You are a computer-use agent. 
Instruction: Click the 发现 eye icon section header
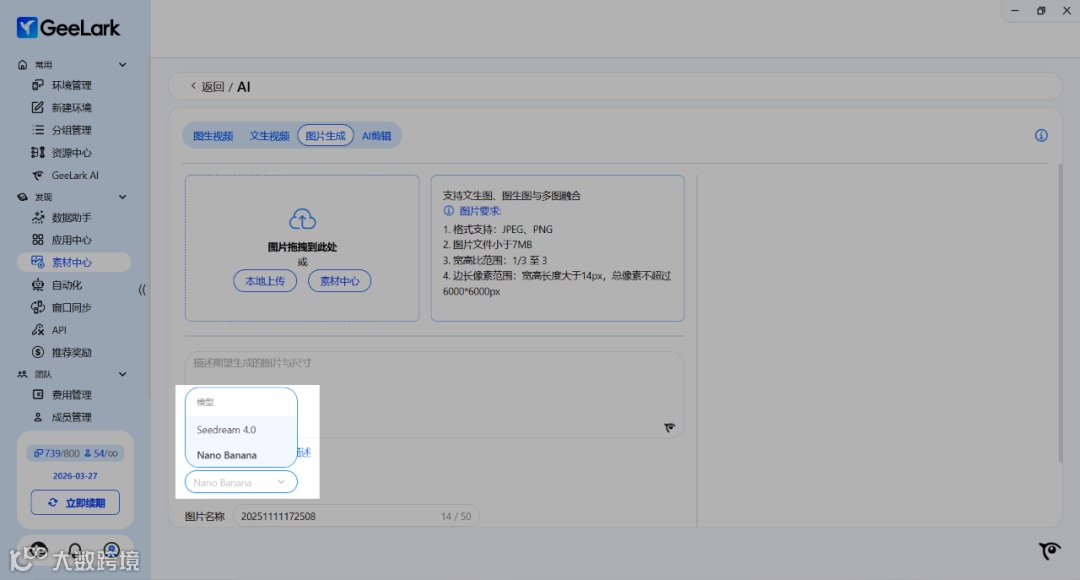(x=23, y=197)
